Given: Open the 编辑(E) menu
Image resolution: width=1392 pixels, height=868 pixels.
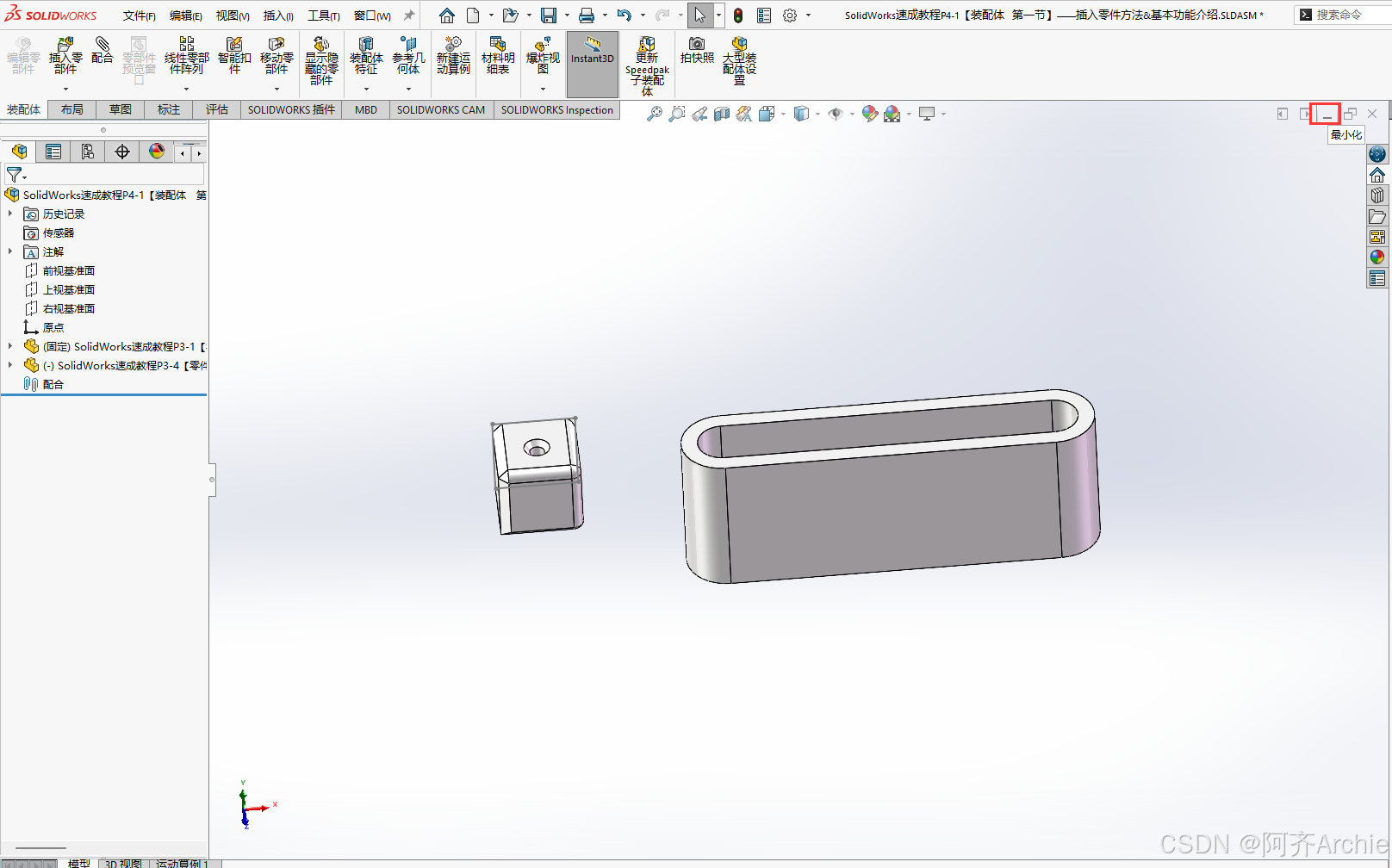Looking at the screenshot, I should tap(185, 15).
